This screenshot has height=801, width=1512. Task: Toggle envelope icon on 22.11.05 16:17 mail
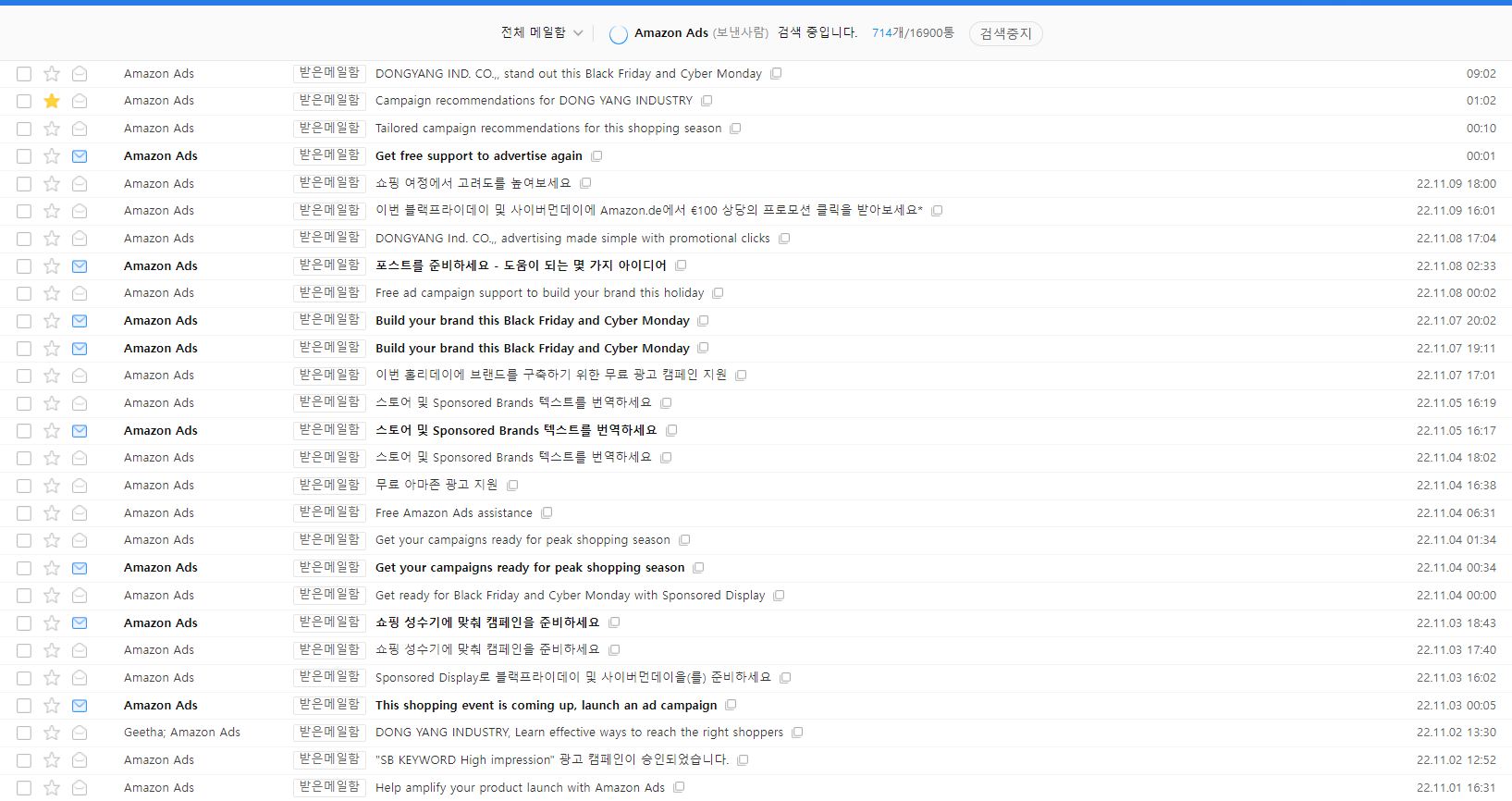coord(80,431)
